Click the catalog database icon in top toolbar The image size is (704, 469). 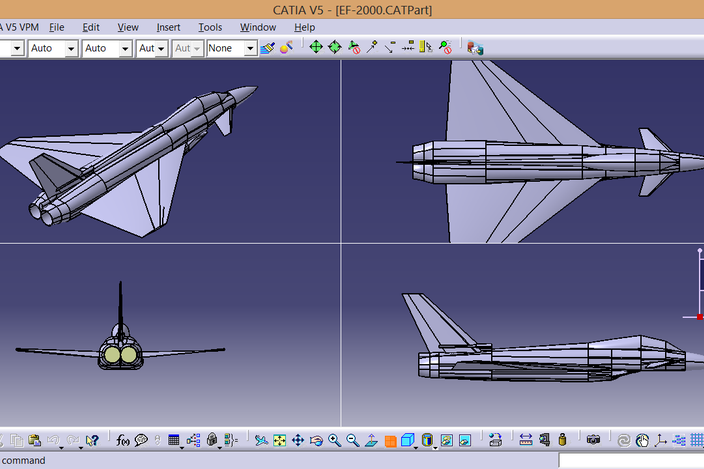click(x=475, y=48)
